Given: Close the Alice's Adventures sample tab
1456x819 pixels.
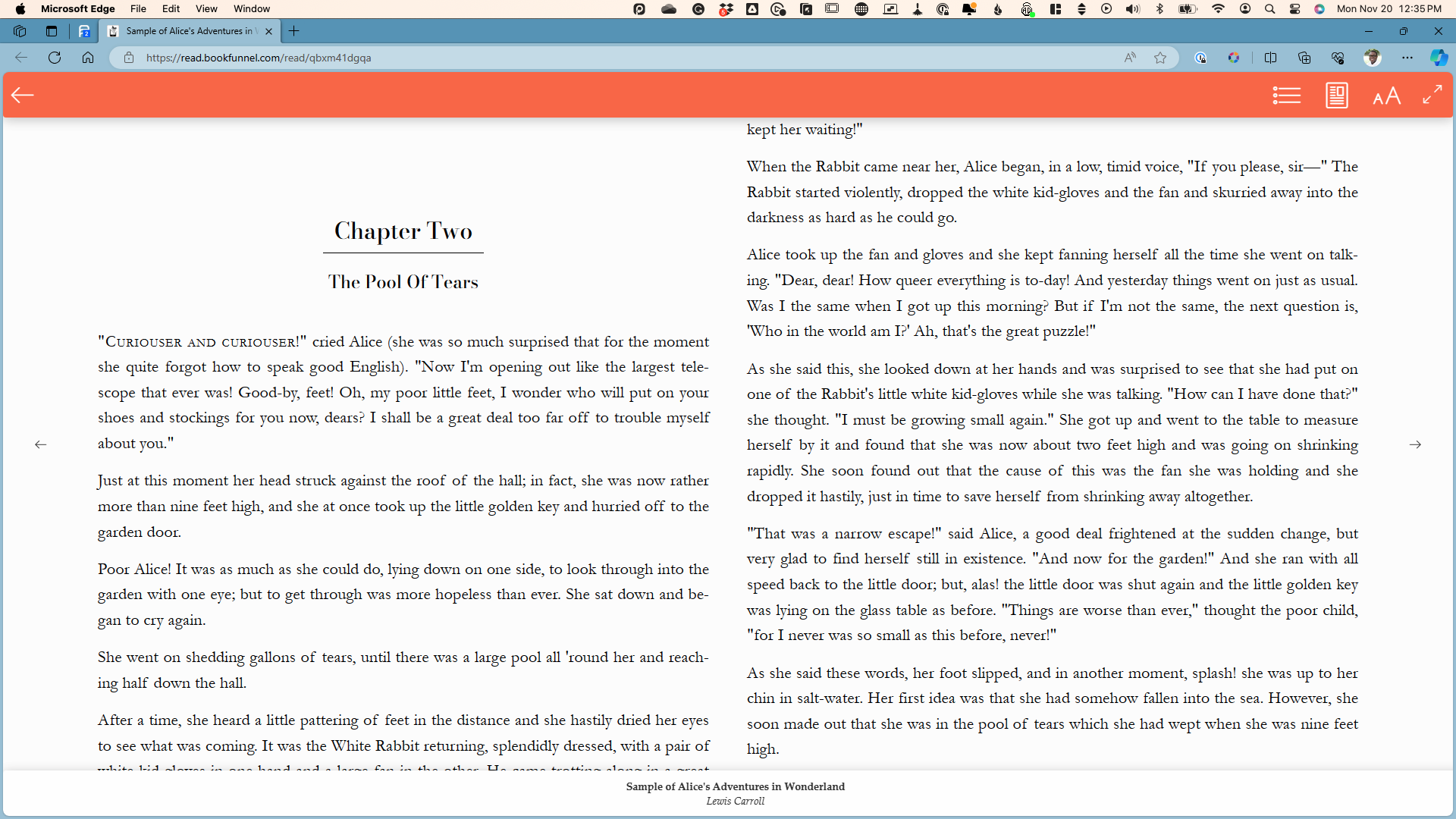Looking at the screenshot, I should pos(268,31).
